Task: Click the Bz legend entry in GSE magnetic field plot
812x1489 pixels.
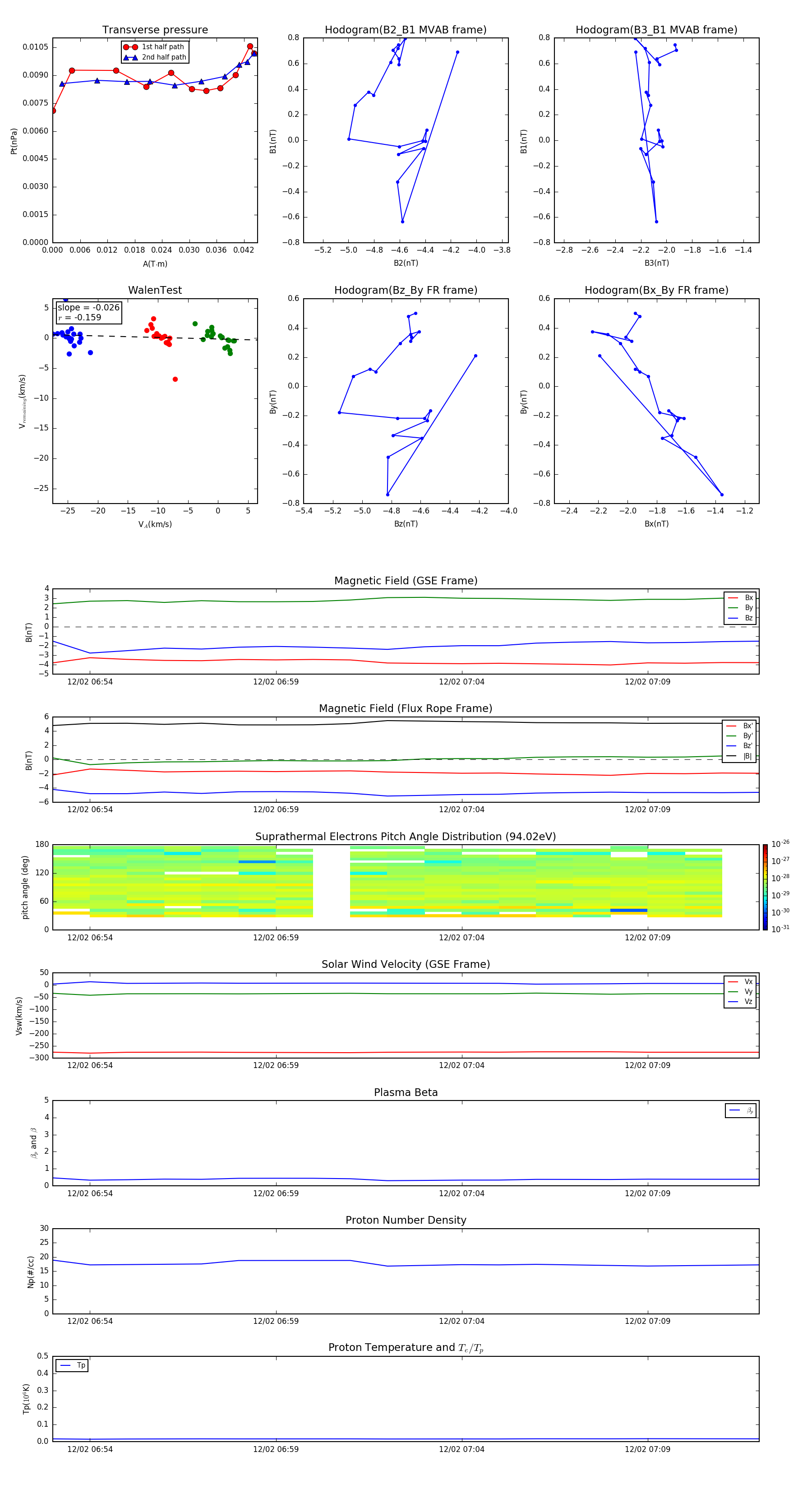Action: coord(740,618)
